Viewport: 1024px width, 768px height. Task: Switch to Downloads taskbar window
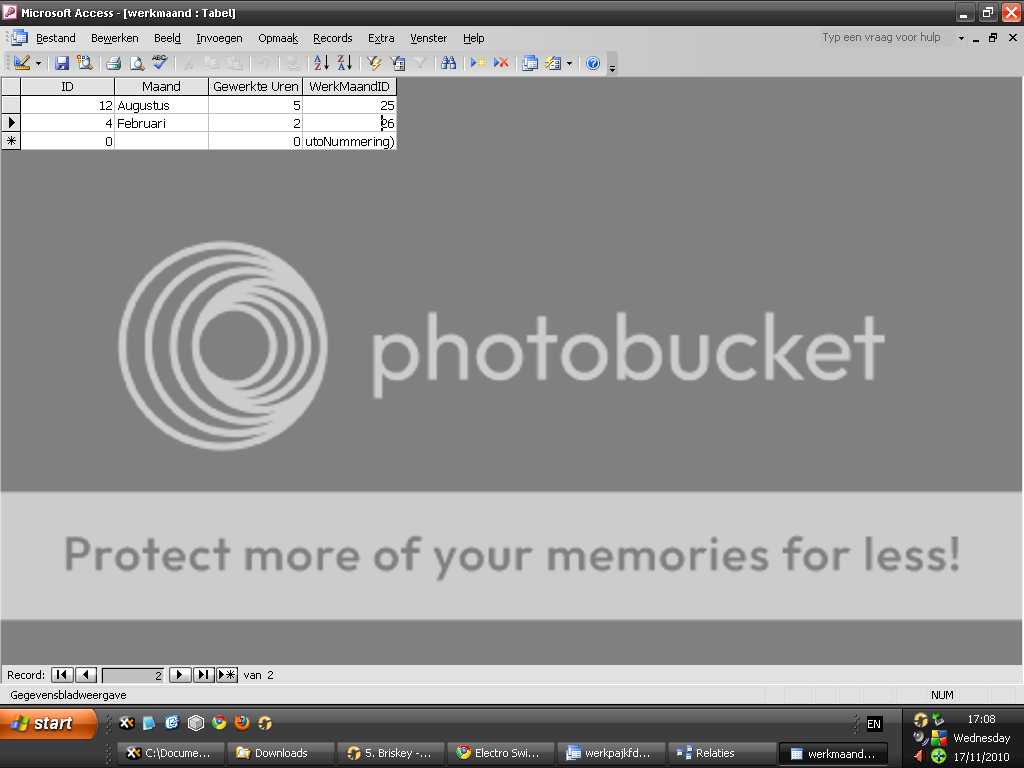[281, 753]
